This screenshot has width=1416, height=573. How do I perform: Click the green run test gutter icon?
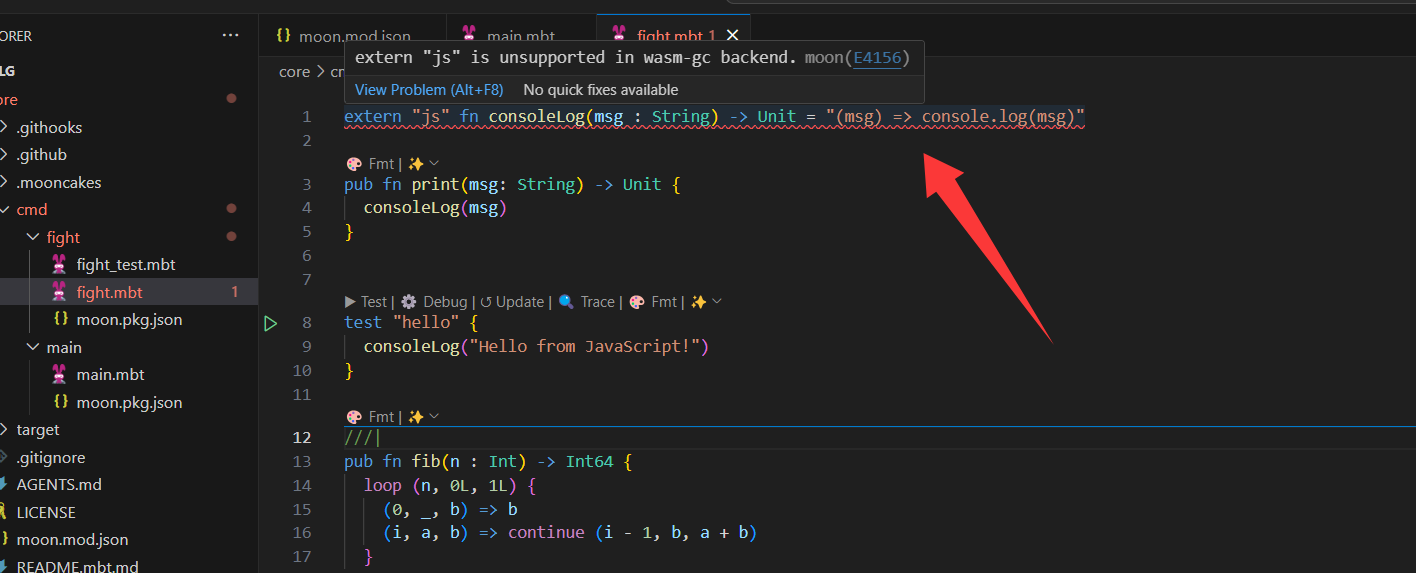pyautogui.click(x=271, y=323)
